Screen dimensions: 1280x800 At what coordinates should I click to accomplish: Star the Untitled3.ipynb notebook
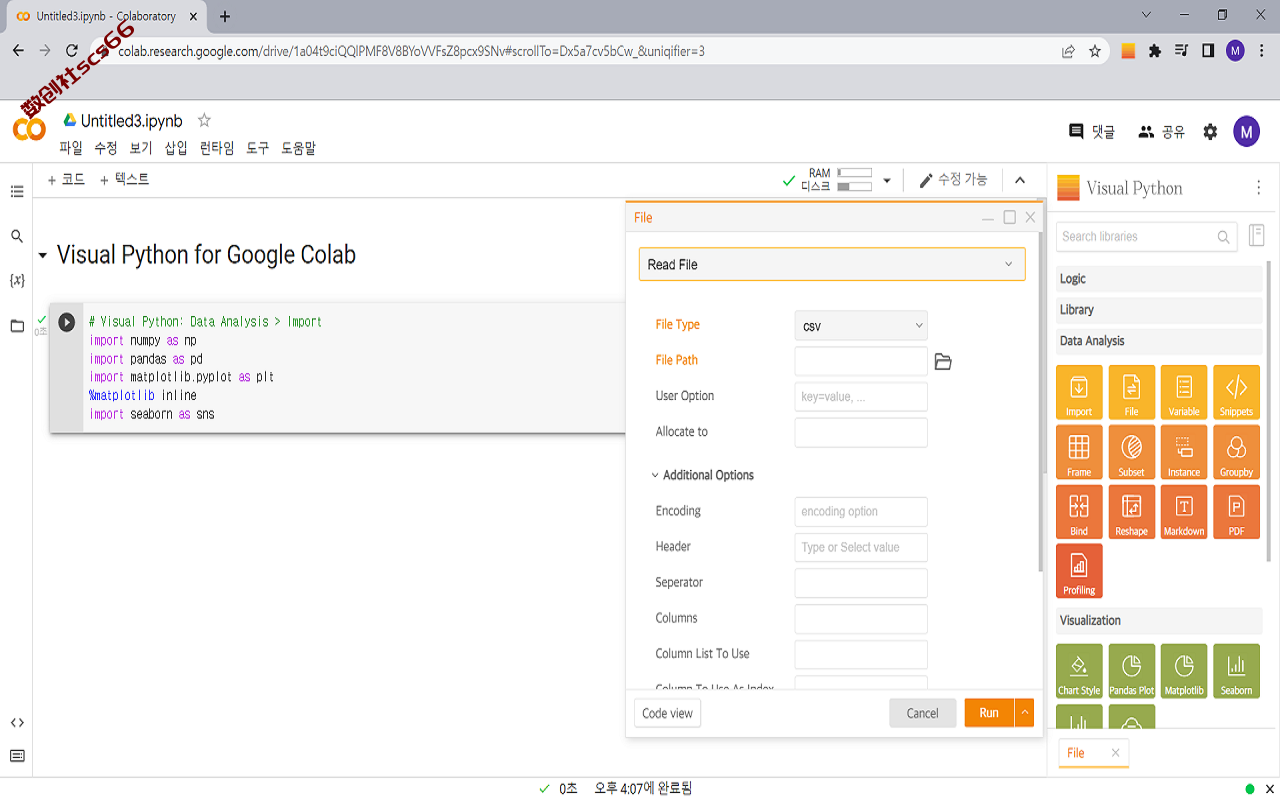pos(204,120)
